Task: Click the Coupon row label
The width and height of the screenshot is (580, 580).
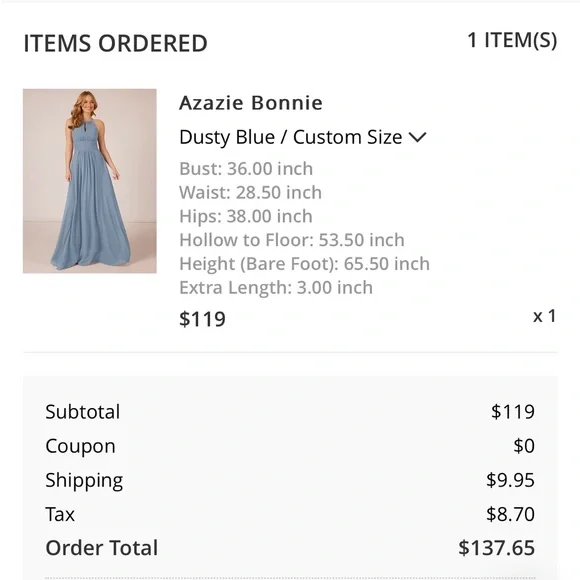Action: coord(80,446)
